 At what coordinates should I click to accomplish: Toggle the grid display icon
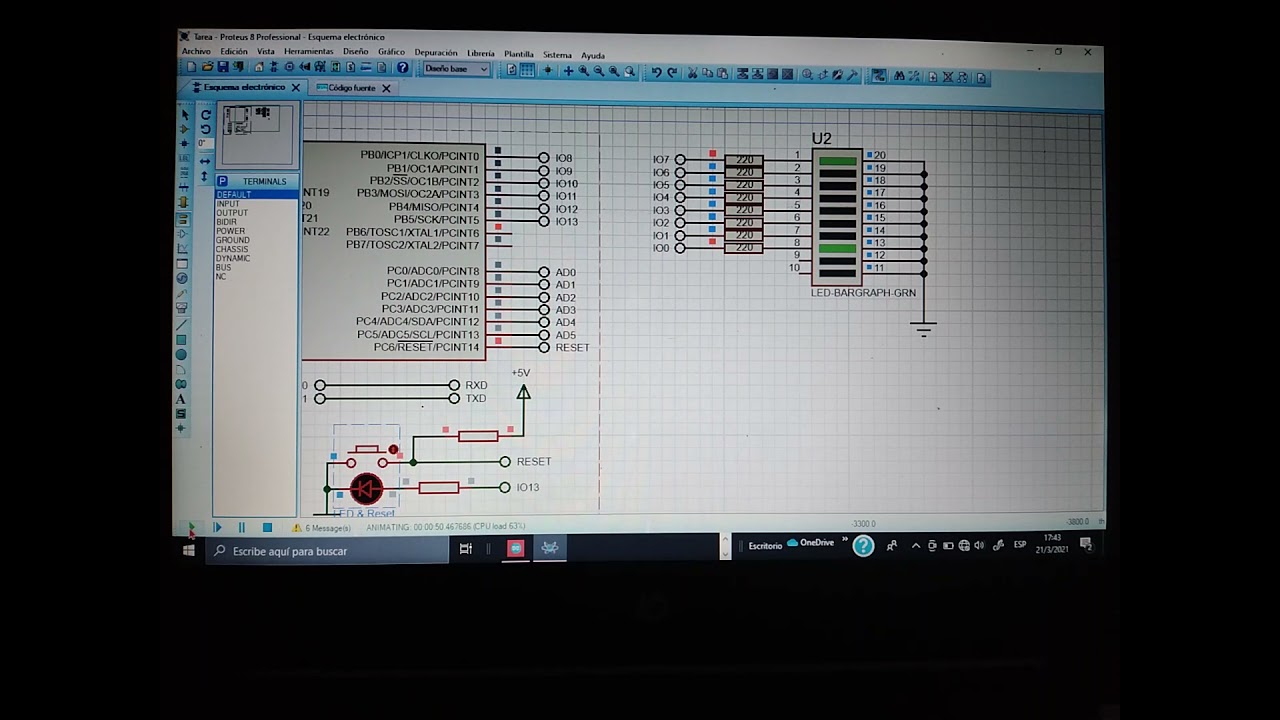pos(527,70)
